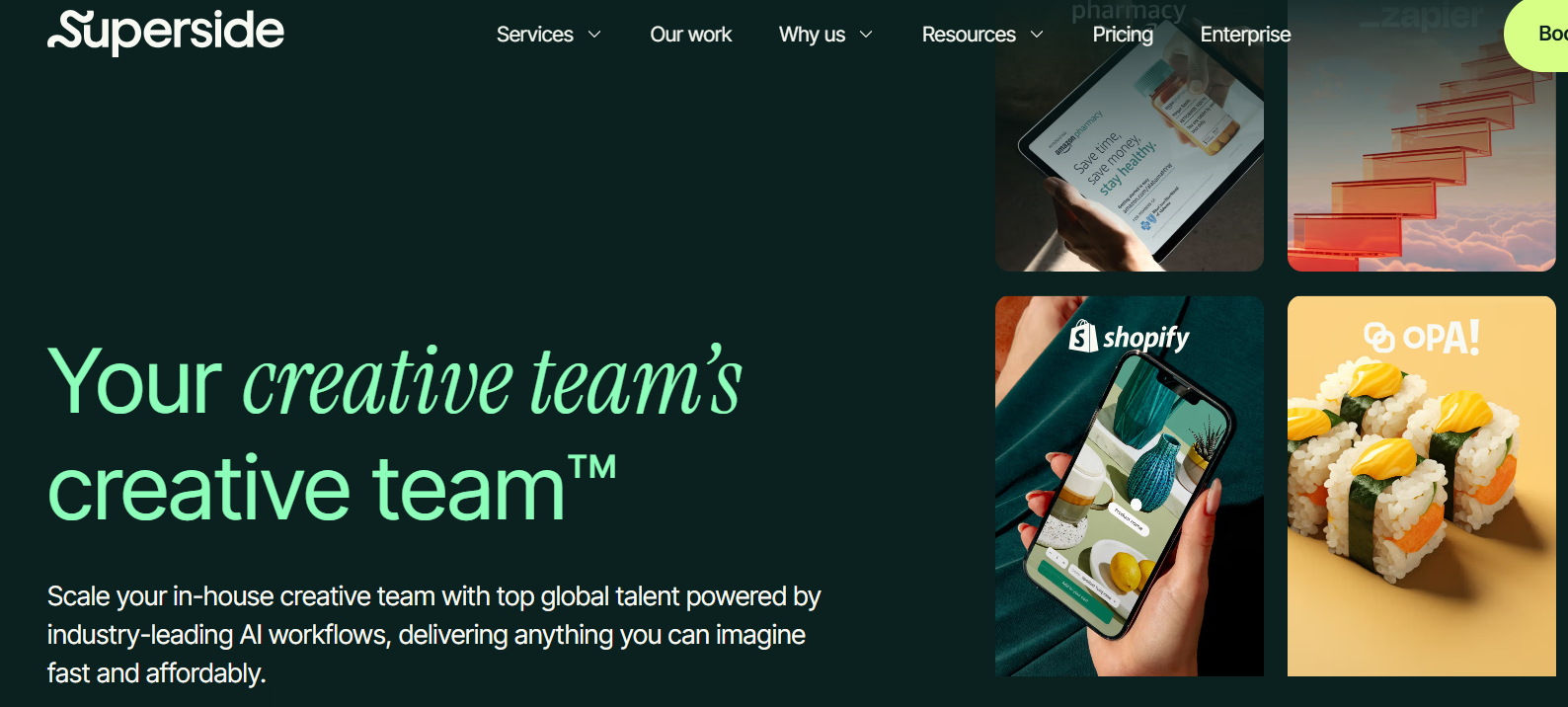Click the "Your creative team's" headline
Image resolution: width=1568 pixels, height=707 pixels.
tap(394, 380)
